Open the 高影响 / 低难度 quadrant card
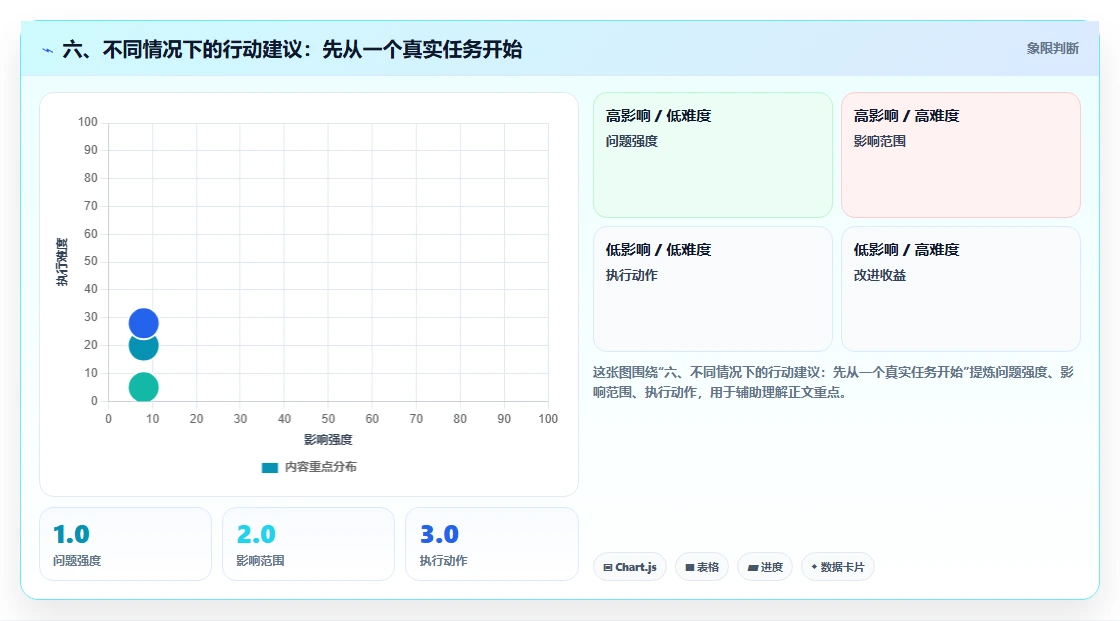1120x621 pixels. [713, 154]
